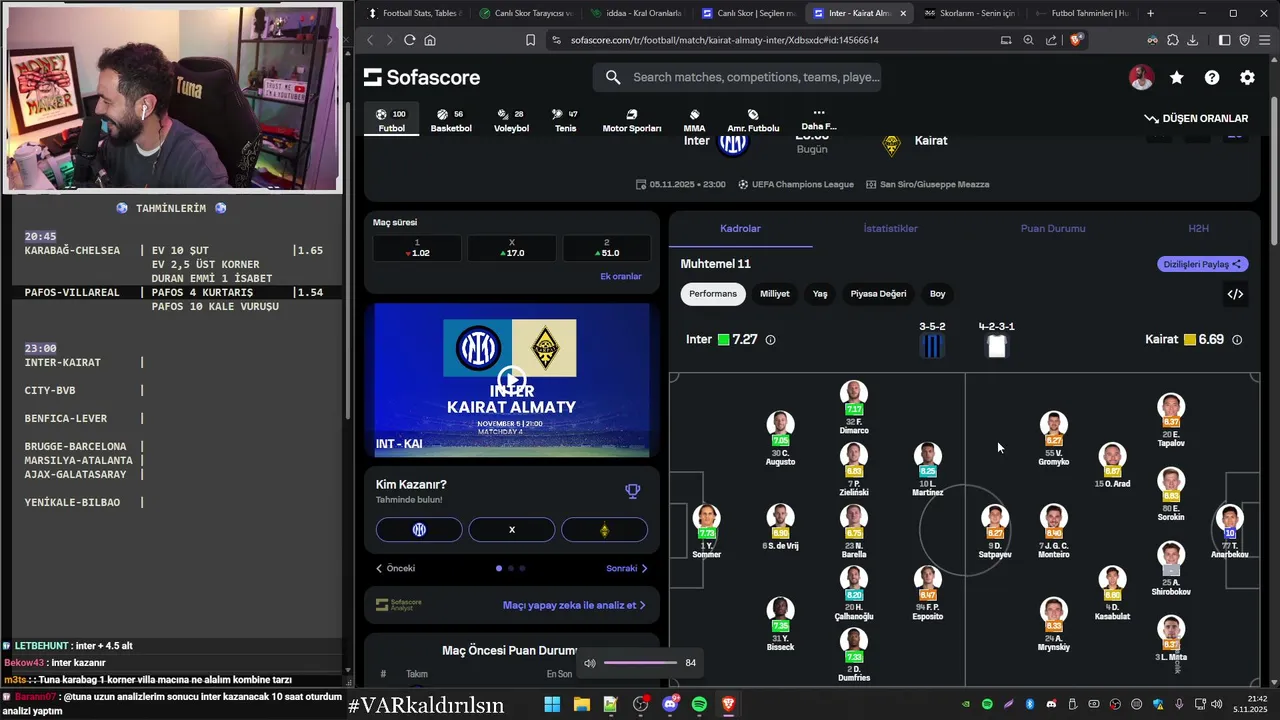Image resolution: width=1280 pixels, height=720 pixels.
Task: Open the browser extensions puzzle icon
Action: point(1173,40)
